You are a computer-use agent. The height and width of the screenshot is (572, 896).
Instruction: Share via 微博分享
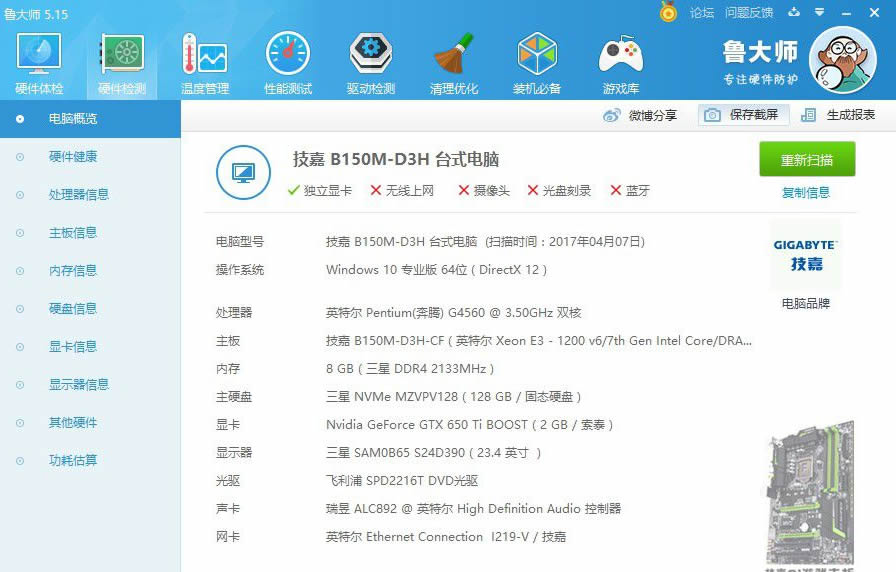click(x=640, y=115)
